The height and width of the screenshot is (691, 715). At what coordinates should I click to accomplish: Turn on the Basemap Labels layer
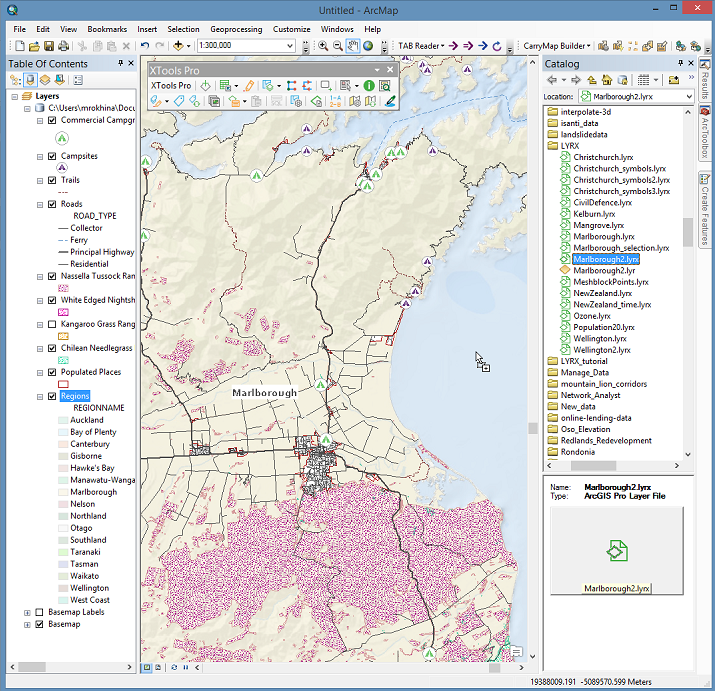pos(39,612)
